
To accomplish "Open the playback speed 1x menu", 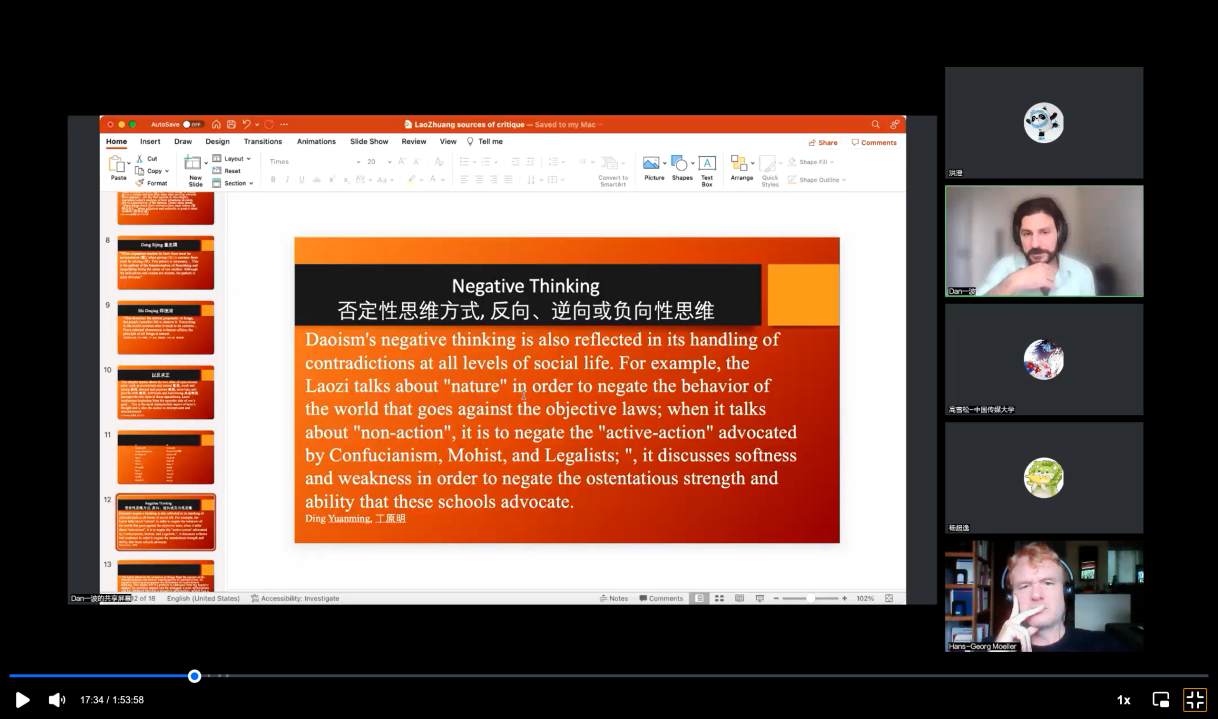I will pos(1123,700).
